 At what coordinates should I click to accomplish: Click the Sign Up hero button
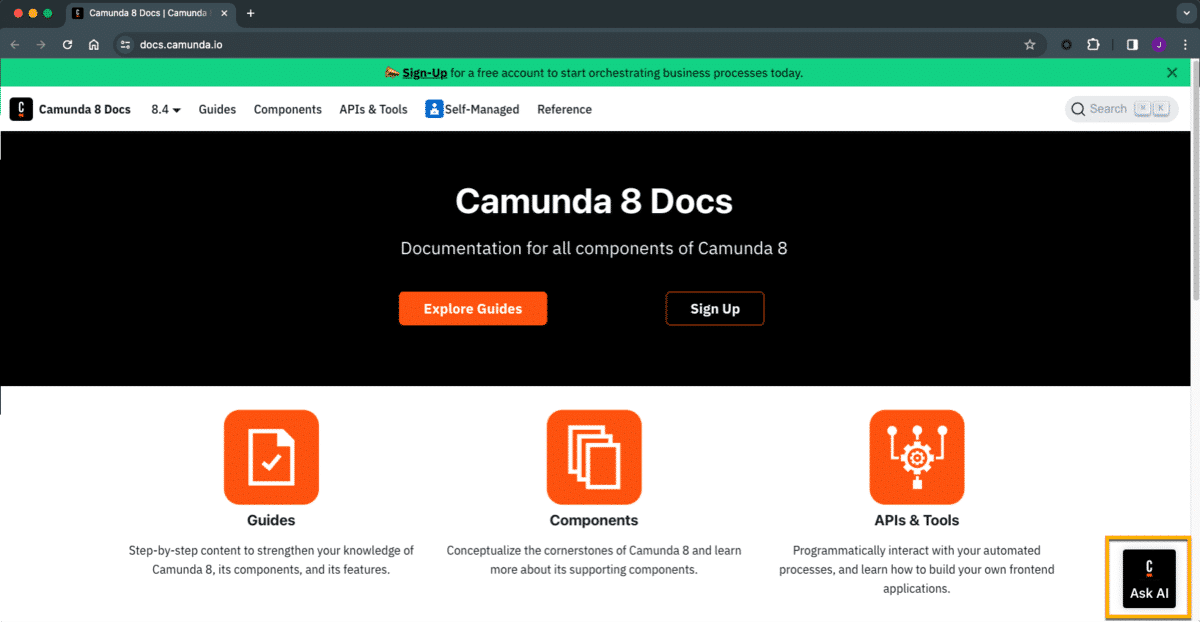(x=715, y=309)
